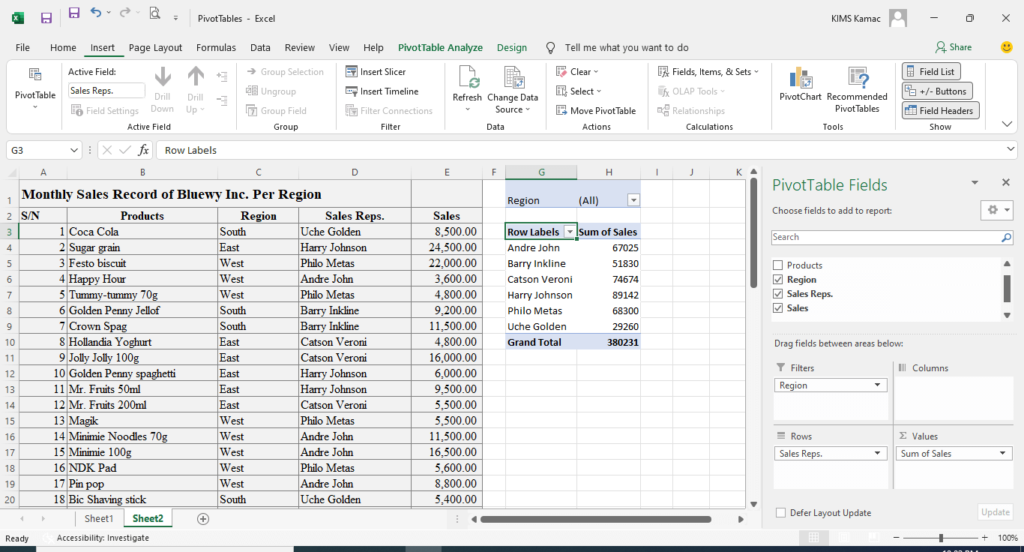This screenshot has width=1024, height=552.
Task: Click the smiley feedback icon
Action: point(1006,47)
